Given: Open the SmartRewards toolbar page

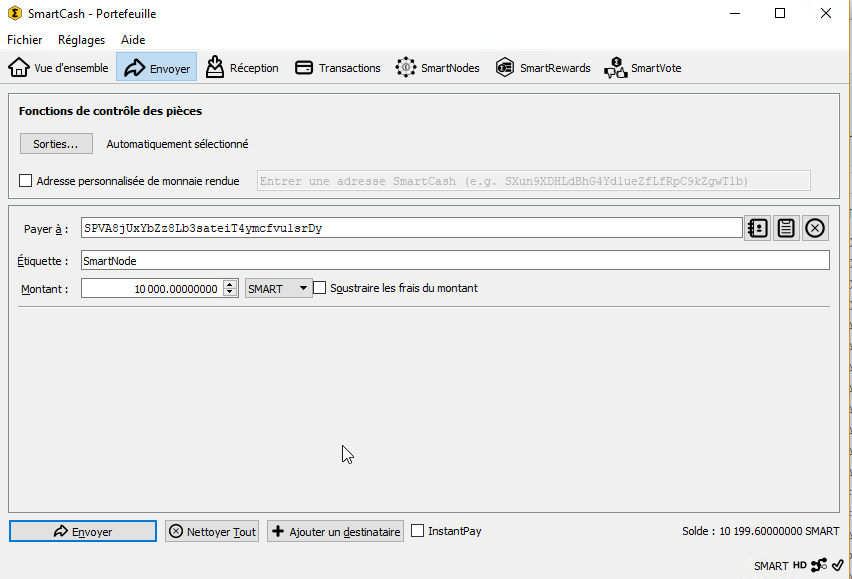Looking at the screenshot, I should (x=543, y=68).
